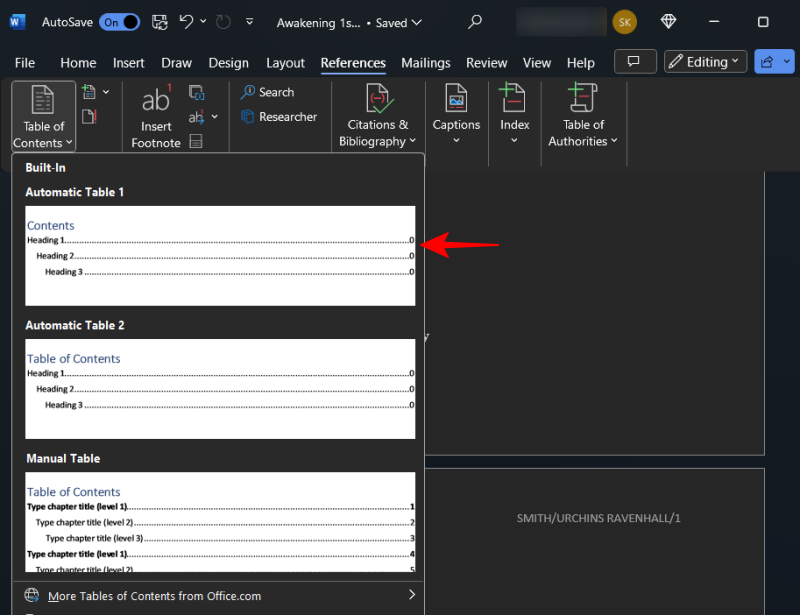Select Automatic Table 1 preview

[219, 255]
